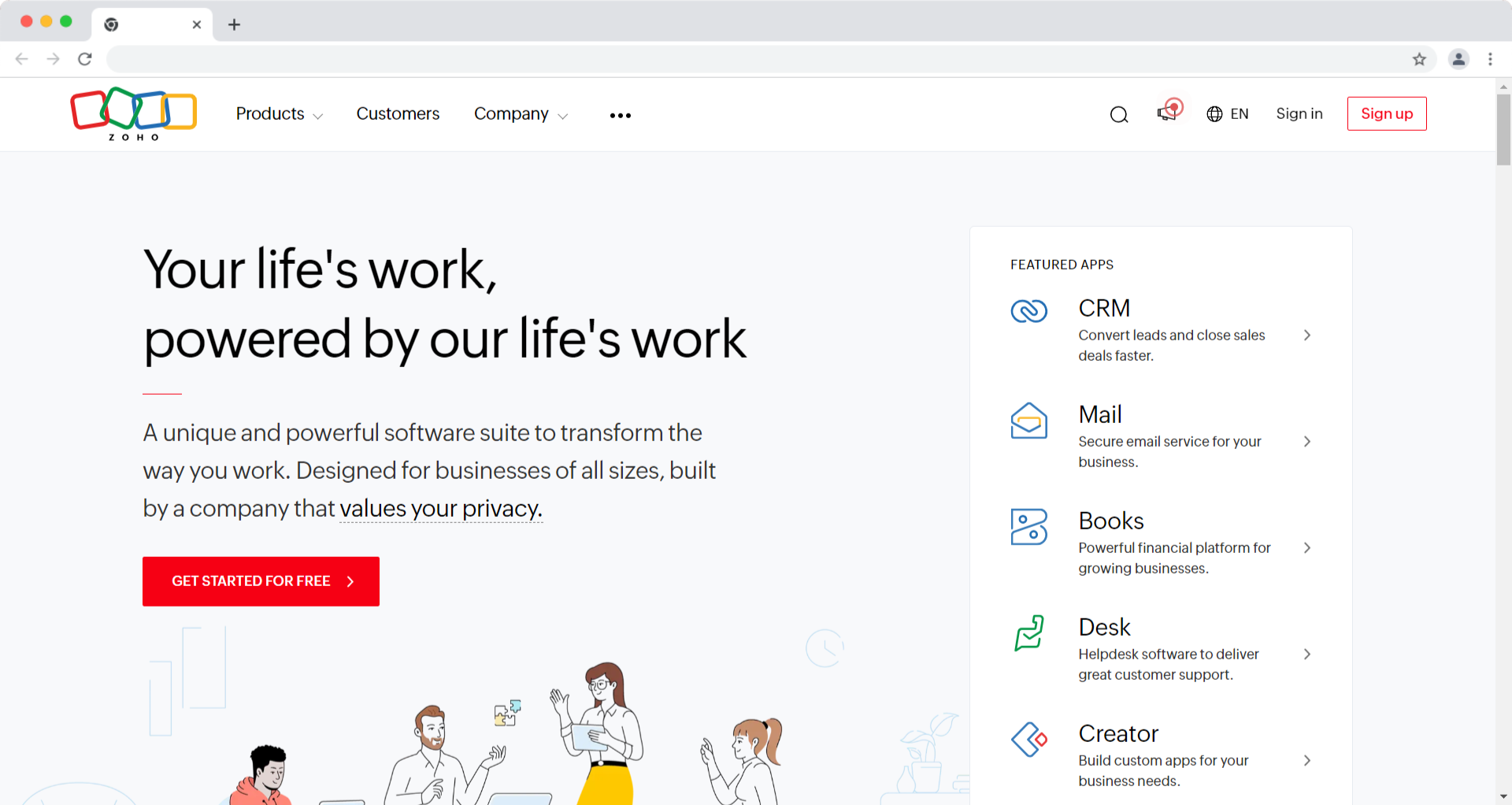Image resolution: width=1512 pixels, height=805 pixels.
Task: Open the Chrome three-dot menu
Action: tap(1490, 59)
